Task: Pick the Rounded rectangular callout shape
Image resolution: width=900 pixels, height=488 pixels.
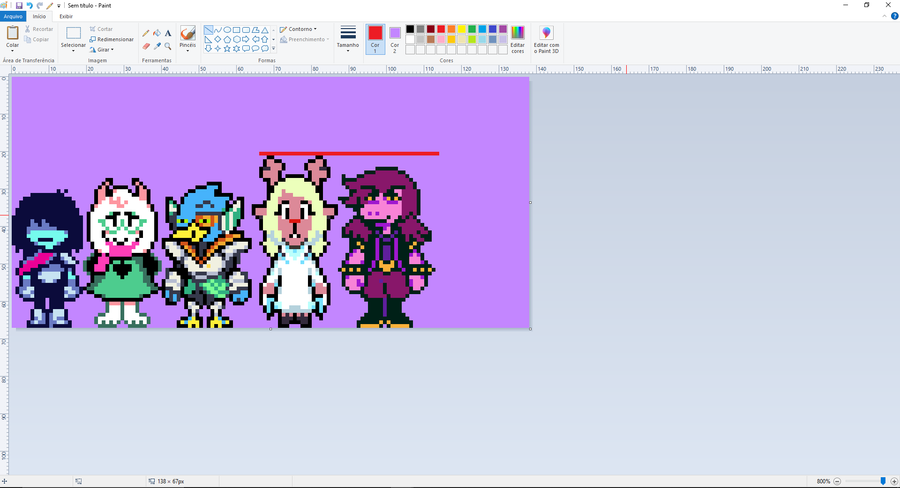Action: tap(246, 49)
